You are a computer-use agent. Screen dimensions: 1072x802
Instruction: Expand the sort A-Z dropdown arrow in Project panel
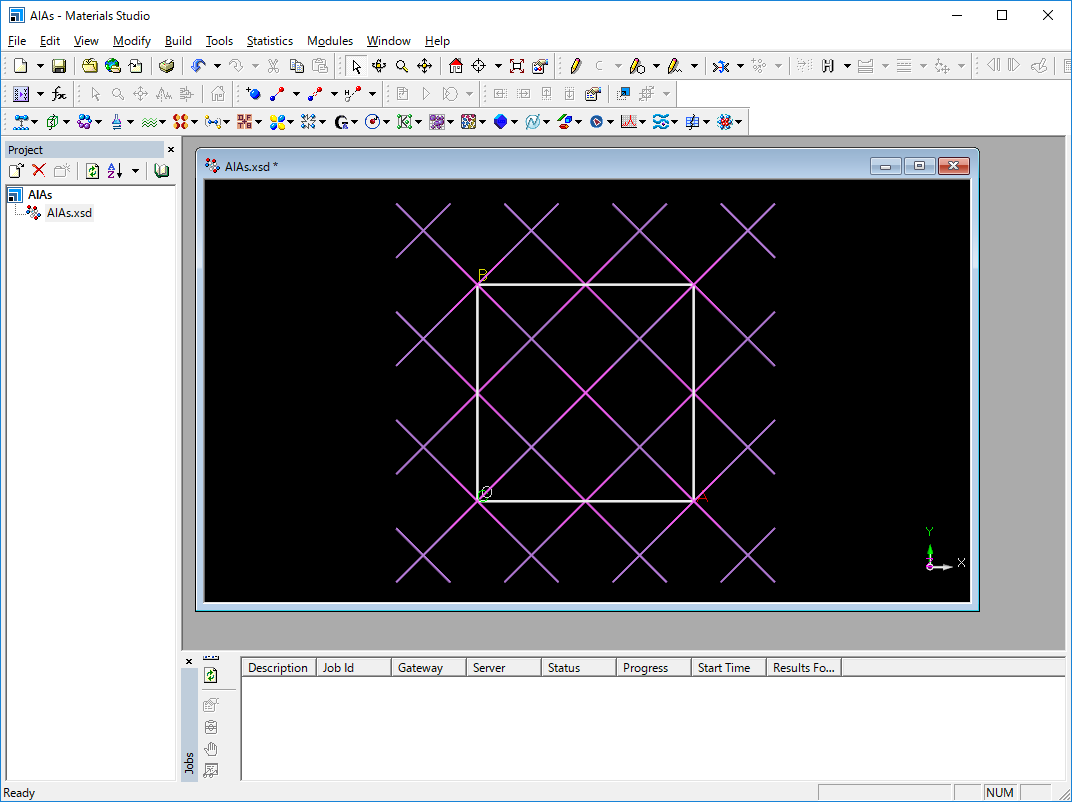135,171
